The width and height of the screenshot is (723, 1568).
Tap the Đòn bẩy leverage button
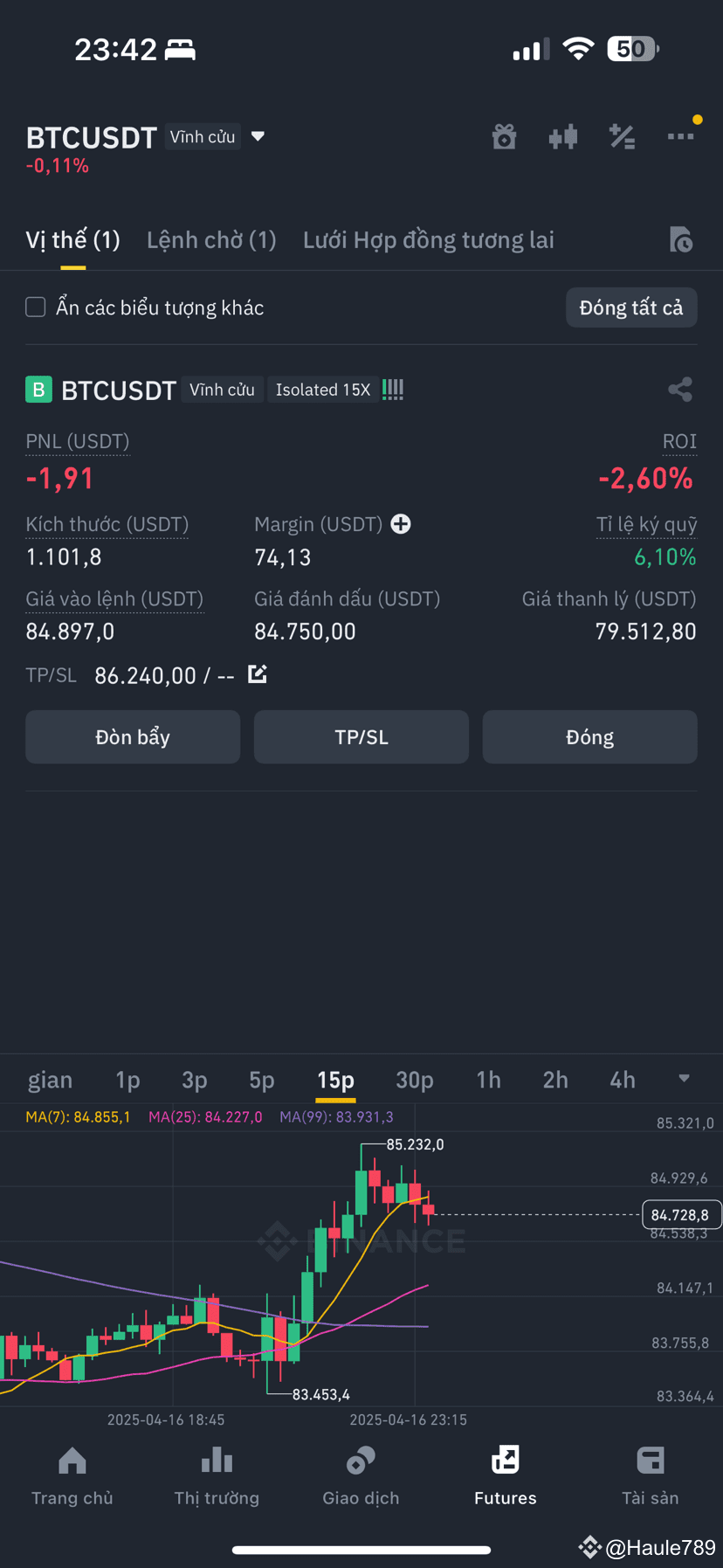point(133,737)
